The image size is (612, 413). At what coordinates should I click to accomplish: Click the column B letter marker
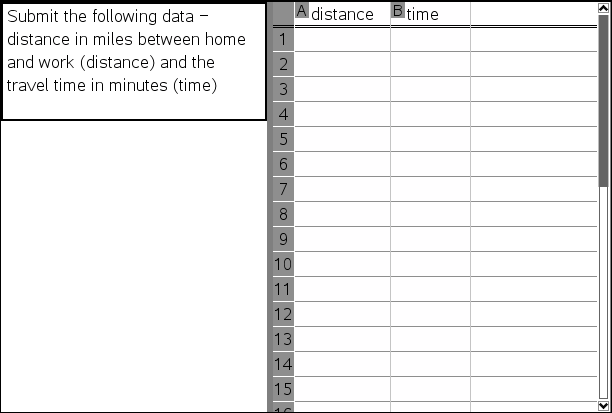tap(397, 10)
